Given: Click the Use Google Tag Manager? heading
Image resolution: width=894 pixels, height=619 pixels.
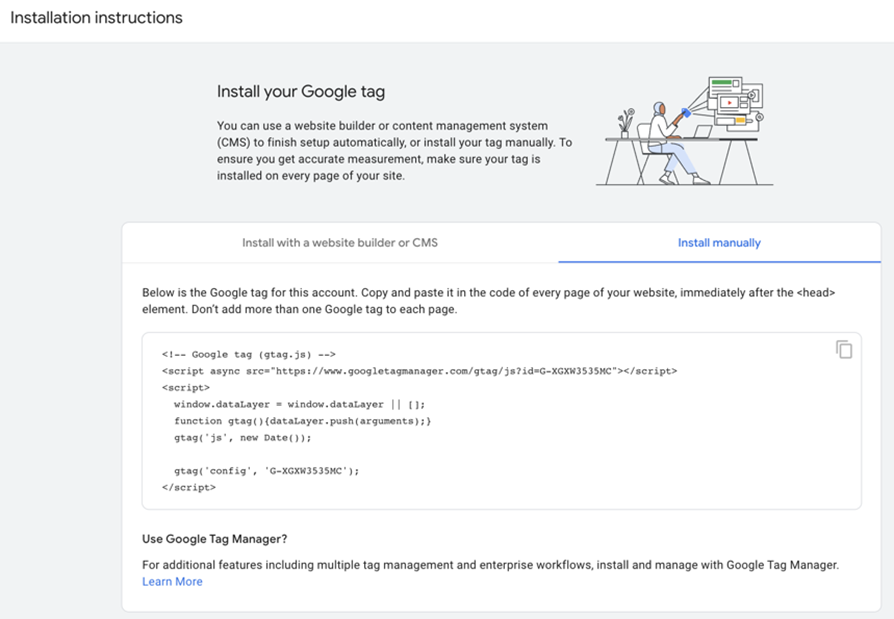Looking at the screenshot, I should pos(213,540).
